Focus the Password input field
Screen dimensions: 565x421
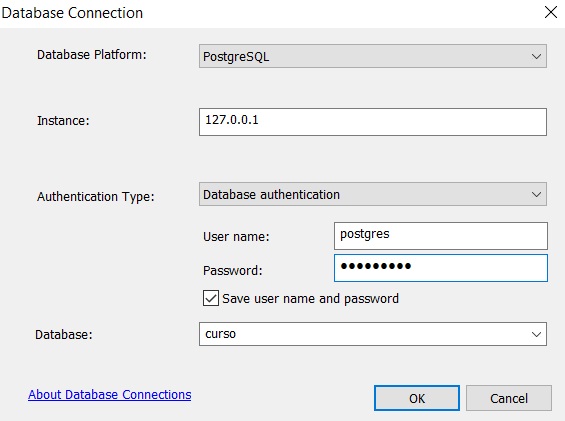click(441, 268)
